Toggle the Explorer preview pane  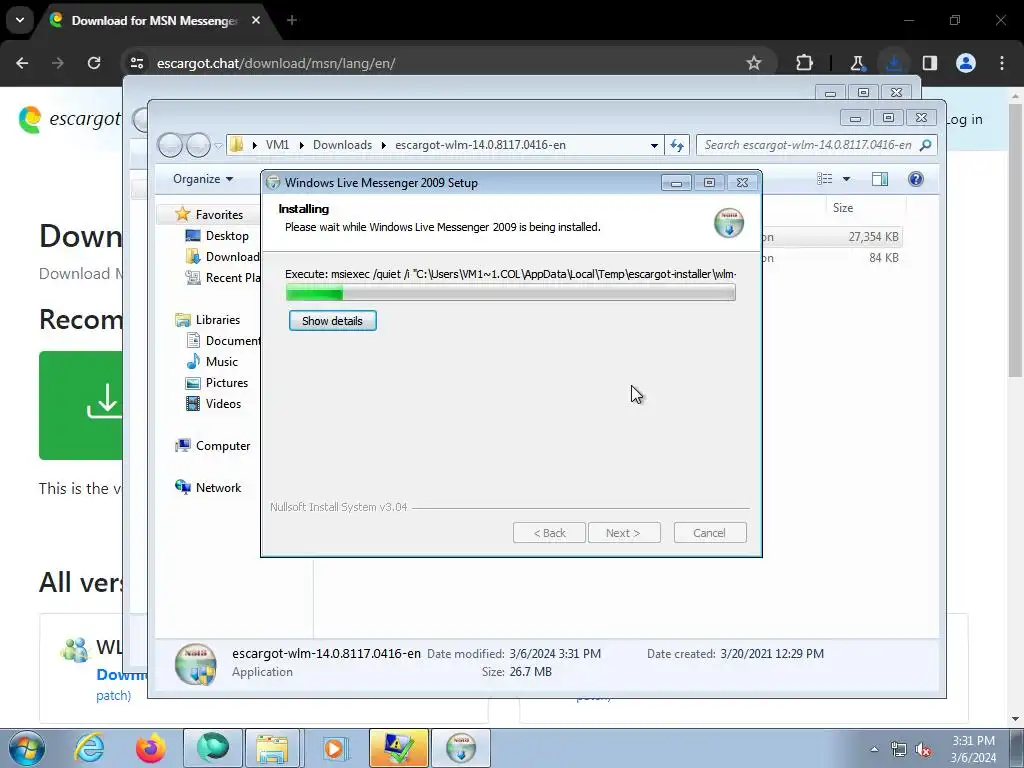click(880, 179)
